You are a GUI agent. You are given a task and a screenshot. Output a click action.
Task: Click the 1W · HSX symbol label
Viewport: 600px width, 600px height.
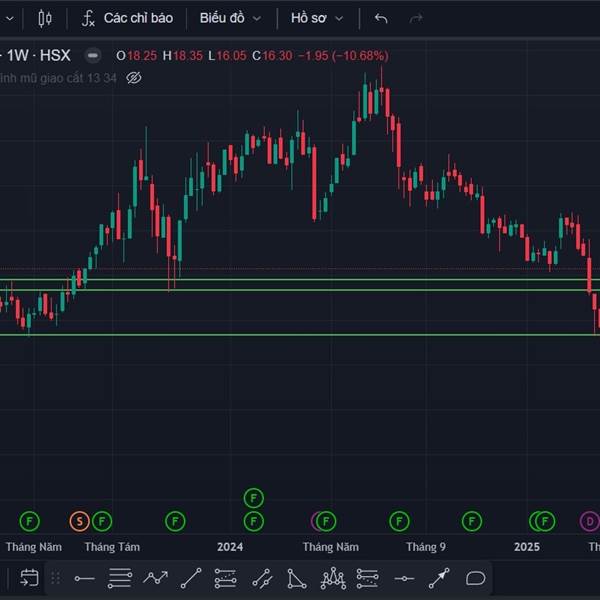[x=39, y=55]
